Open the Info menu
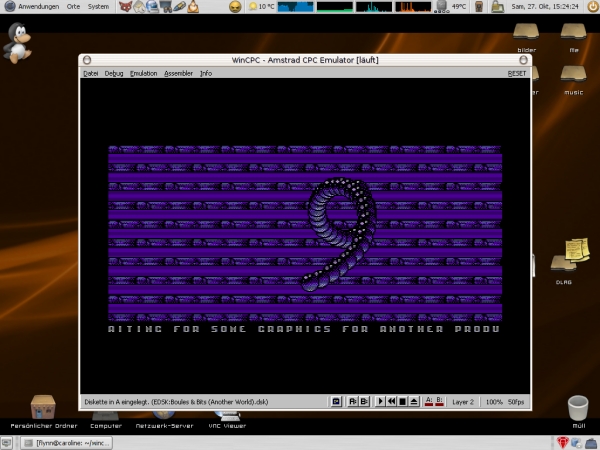 [x=206, y=73]
